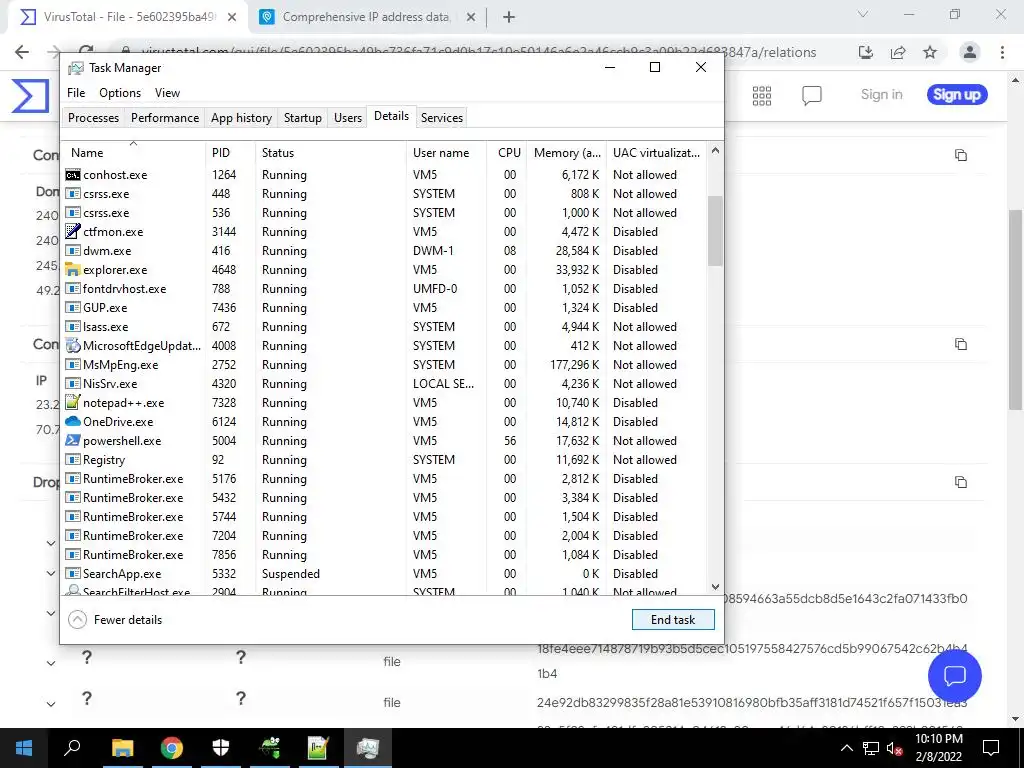Switch to the Performance tab
Image resolution: width=1024 pixels, height=768 pixels.
tap(165, 118)
